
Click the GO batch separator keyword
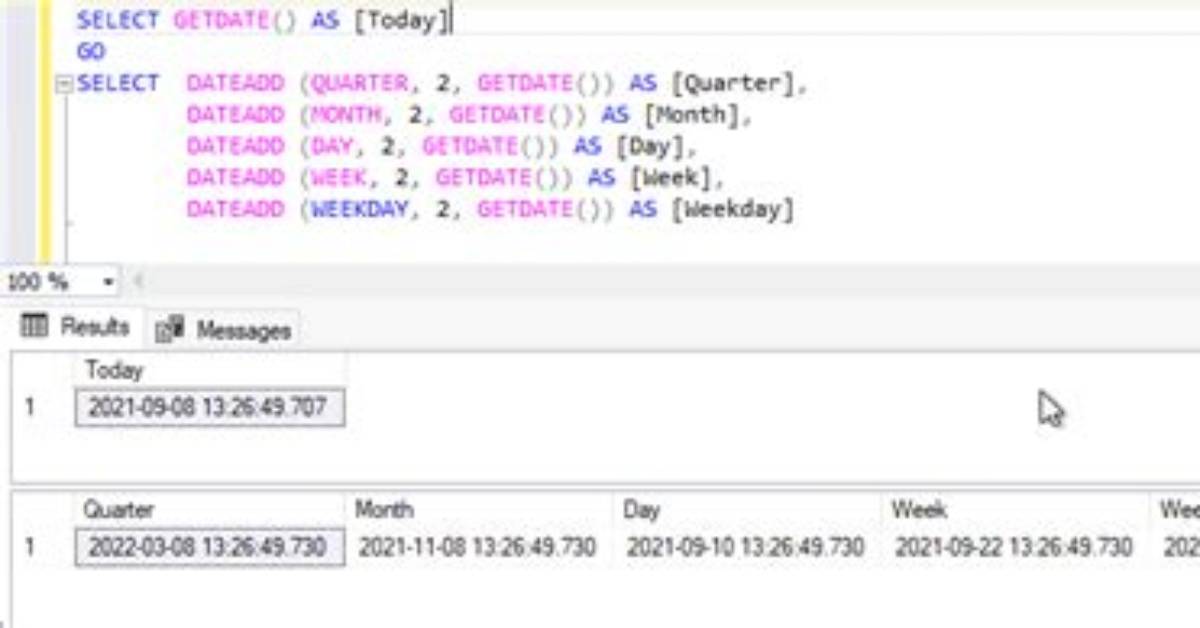click(90, 52)
